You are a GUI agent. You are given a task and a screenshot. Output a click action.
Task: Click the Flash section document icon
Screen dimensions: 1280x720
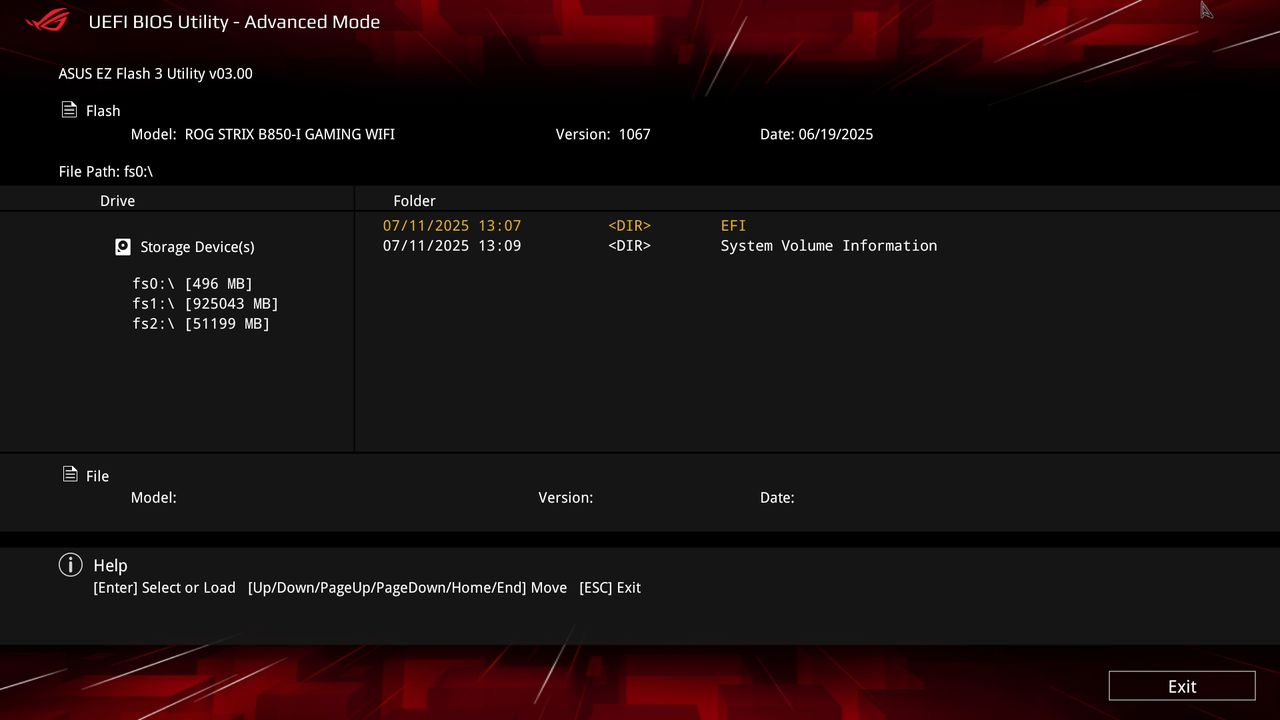pyautogui.click(x=68, y=109)
